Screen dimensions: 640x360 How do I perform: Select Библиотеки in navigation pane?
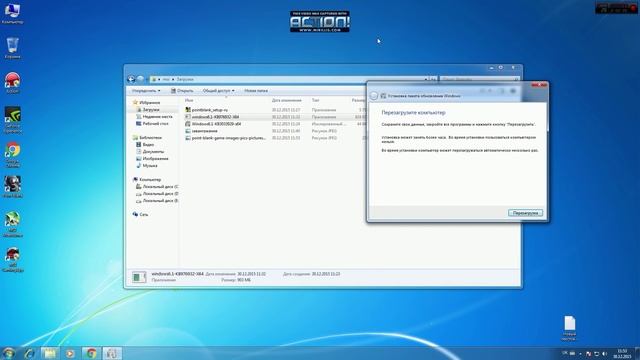147,138
